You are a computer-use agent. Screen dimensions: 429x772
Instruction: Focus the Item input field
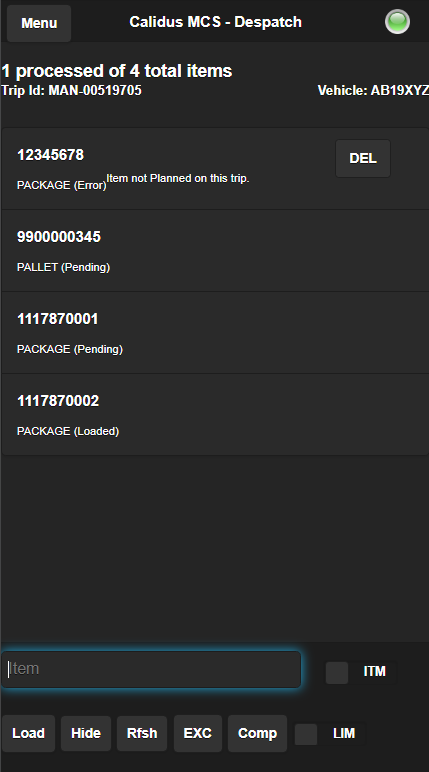pyautogui.click(x=151, y=670)
